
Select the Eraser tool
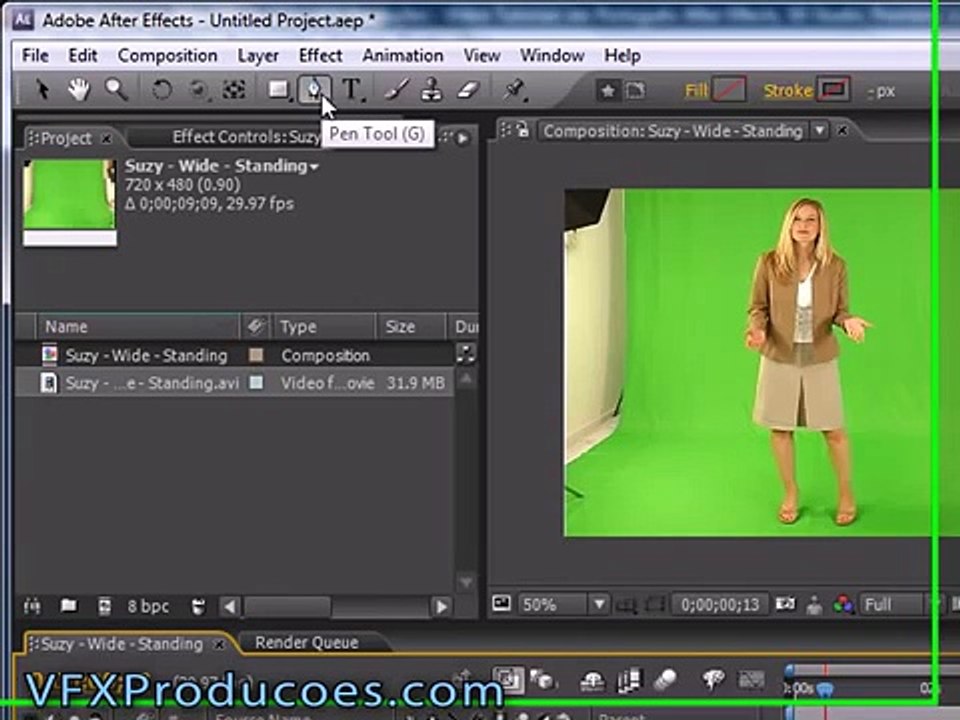coord(468,90)
